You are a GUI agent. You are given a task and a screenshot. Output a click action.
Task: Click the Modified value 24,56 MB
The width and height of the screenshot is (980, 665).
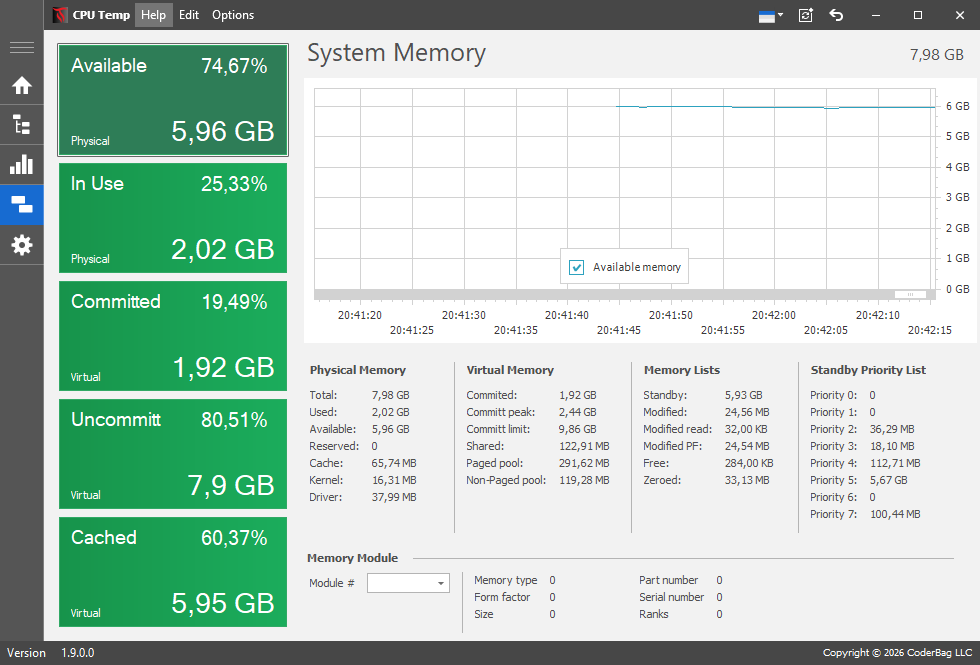tap(747, 412)
